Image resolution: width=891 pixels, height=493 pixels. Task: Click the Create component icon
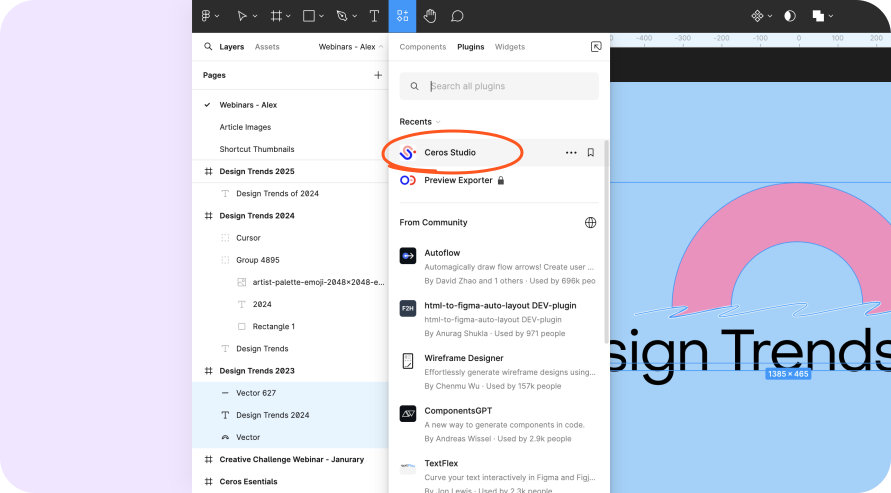(x=757, y=16)
